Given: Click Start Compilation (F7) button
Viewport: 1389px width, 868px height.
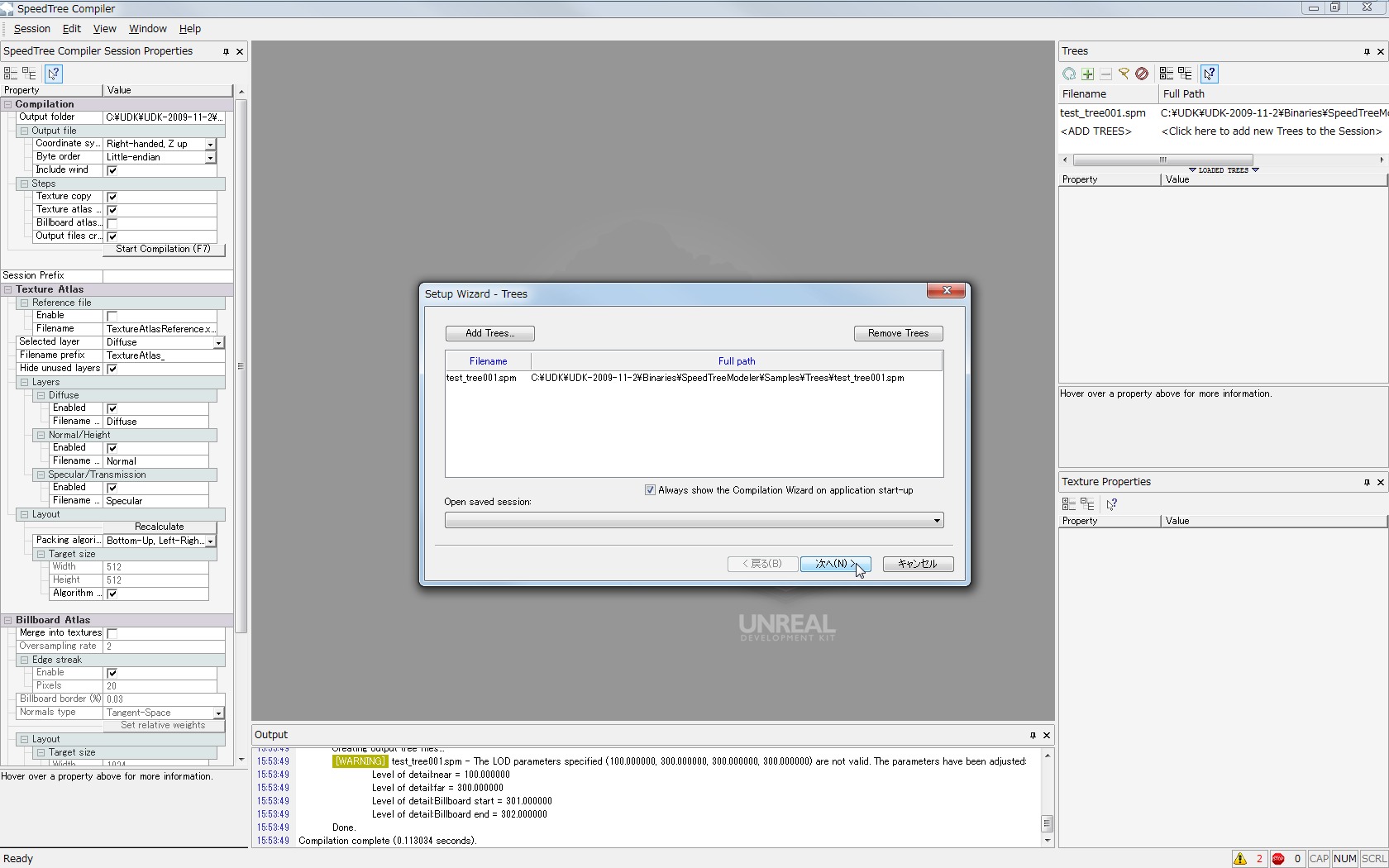Looking at the screenshot, I should pos(164,250).
